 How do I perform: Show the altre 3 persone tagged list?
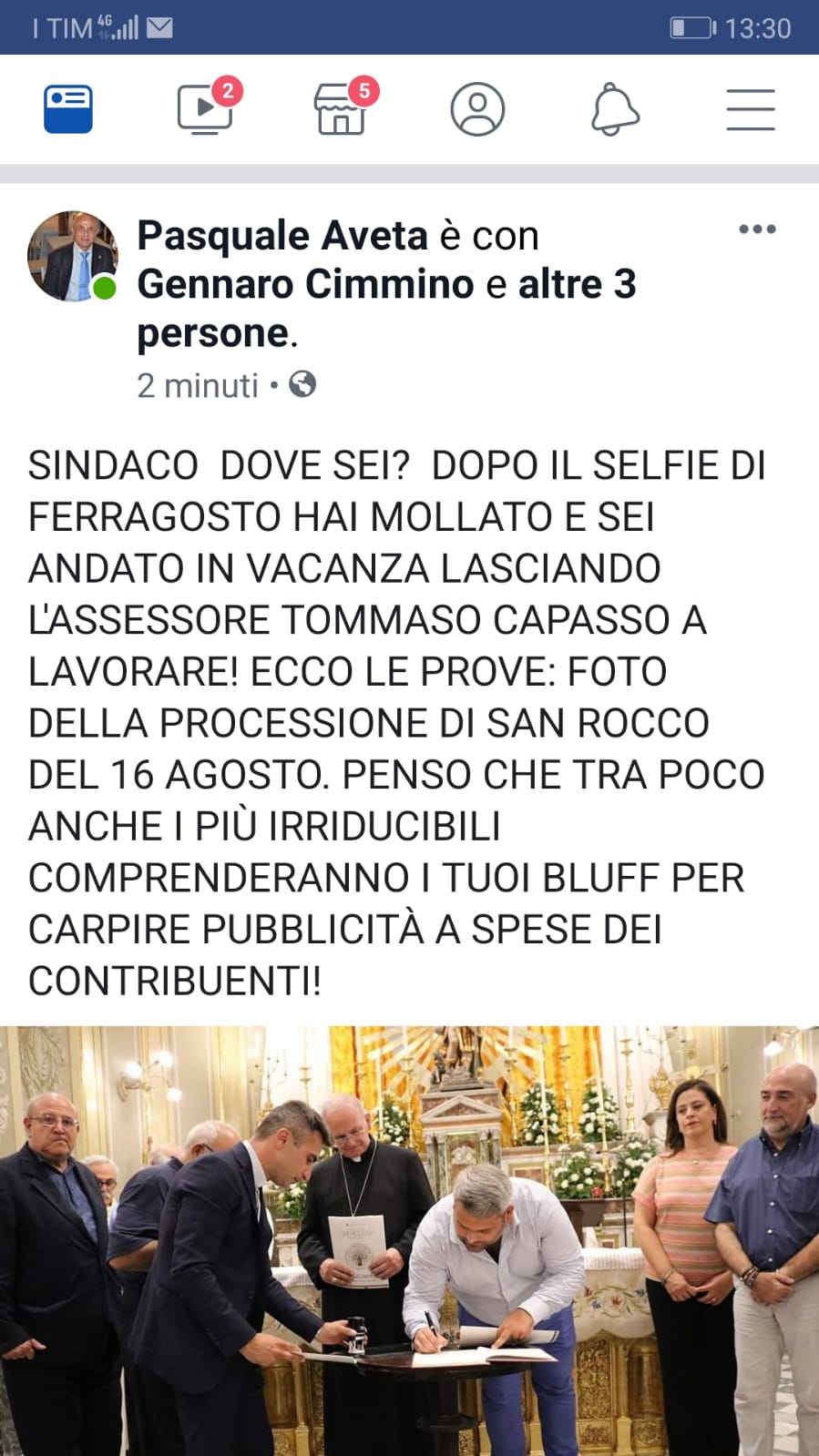click(386, 310)
